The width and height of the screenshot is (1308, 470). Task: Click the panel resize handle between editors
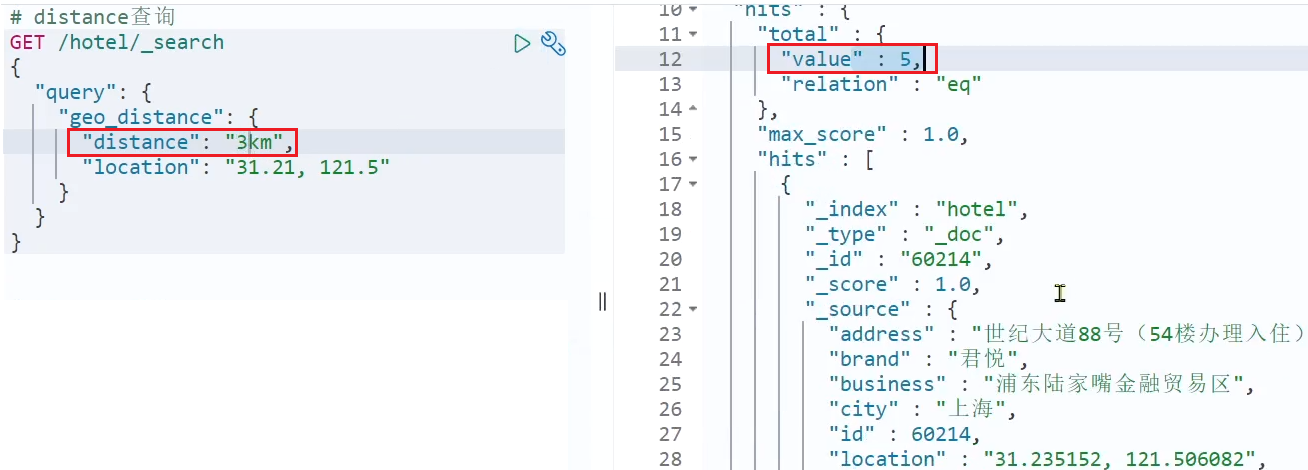(x=602, y=301)
